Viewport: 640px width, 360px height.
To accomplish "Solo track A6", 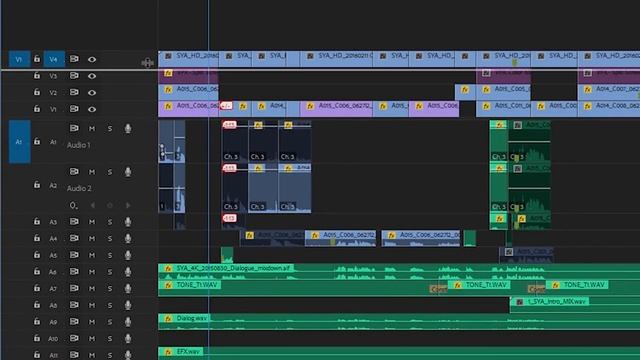I will [x=110, y=272].
